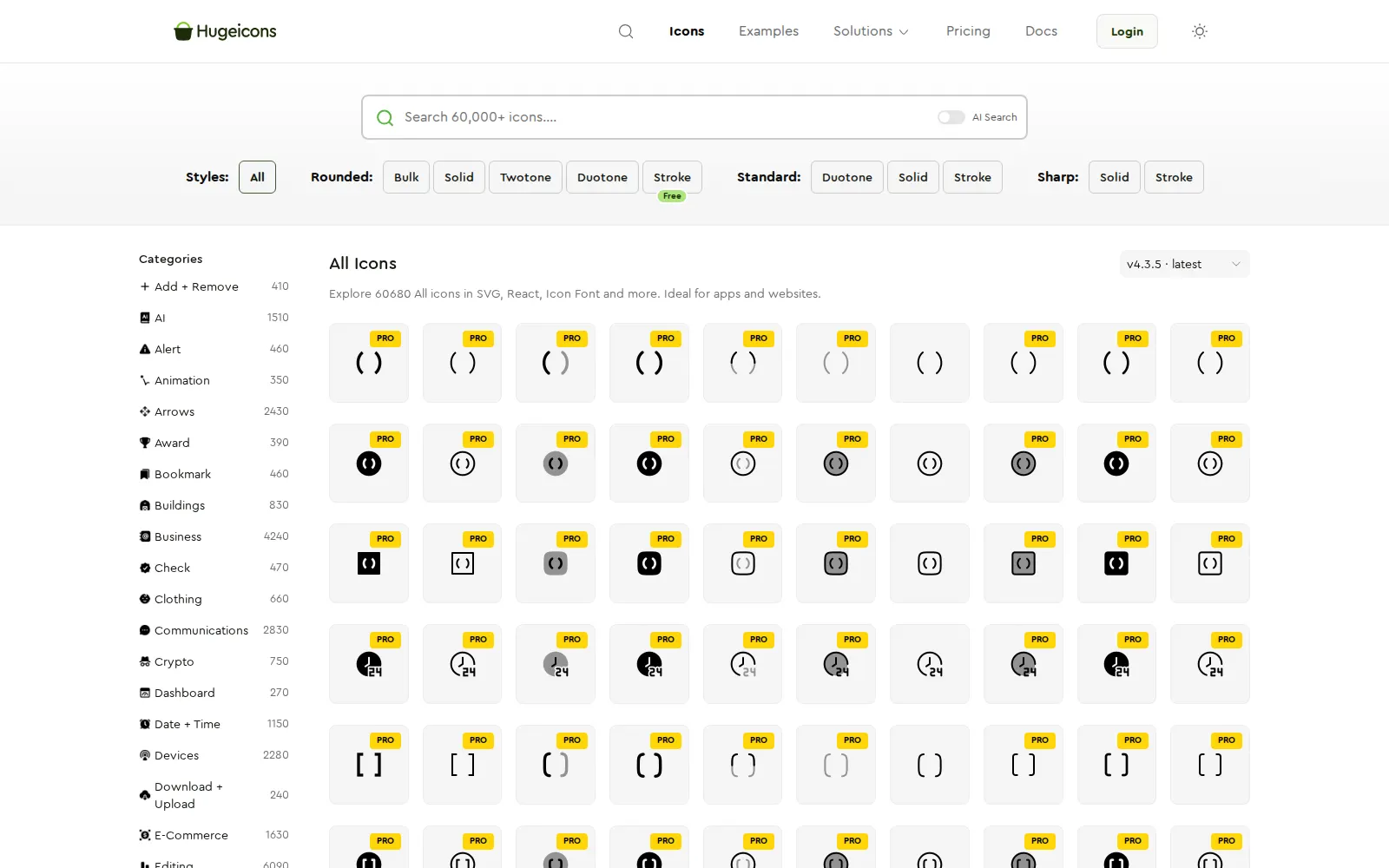This screenshot has width=1389, height=868.
Task: Click the magnifier search icon in the top navigation
Action: pos(626,31)
